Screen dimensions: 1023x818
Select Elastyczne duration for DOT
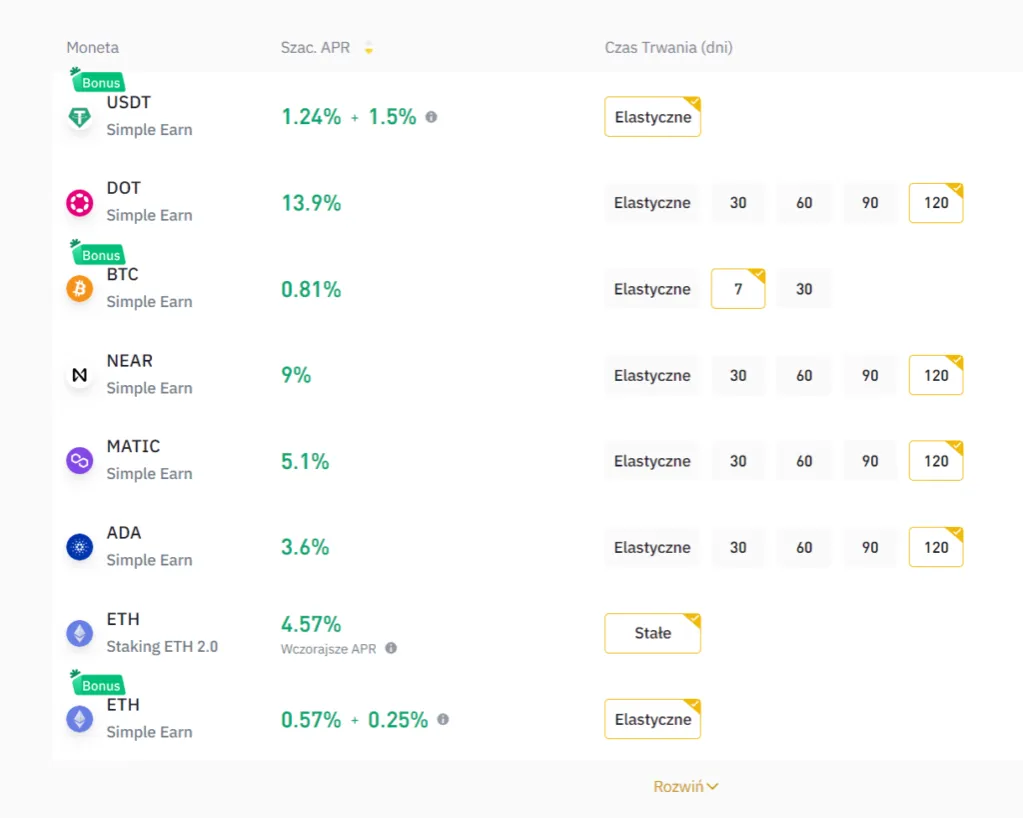(652, 203)
